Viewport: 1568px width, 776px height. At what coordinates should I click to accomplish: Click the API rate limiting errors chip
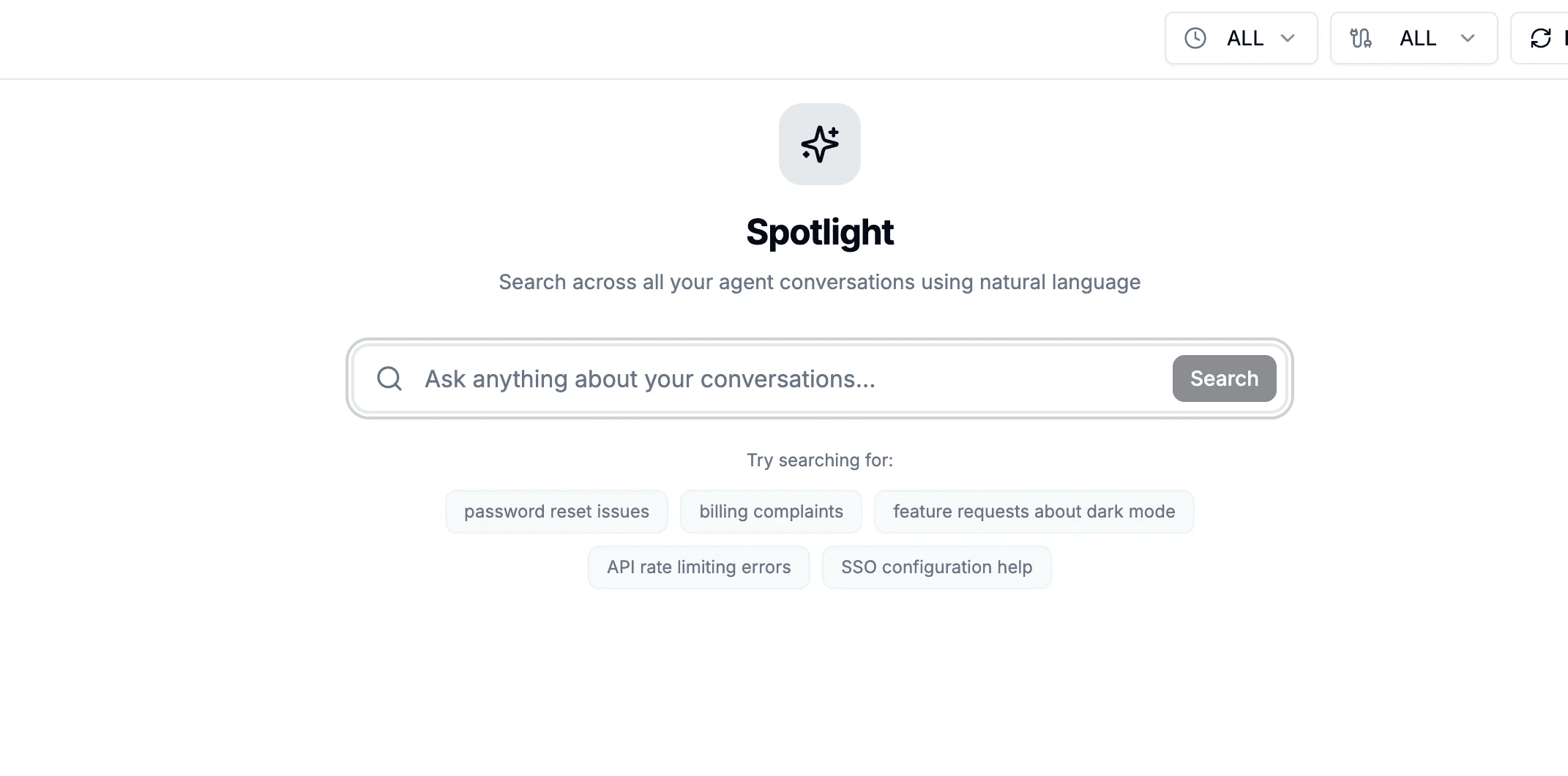[698, 567]
